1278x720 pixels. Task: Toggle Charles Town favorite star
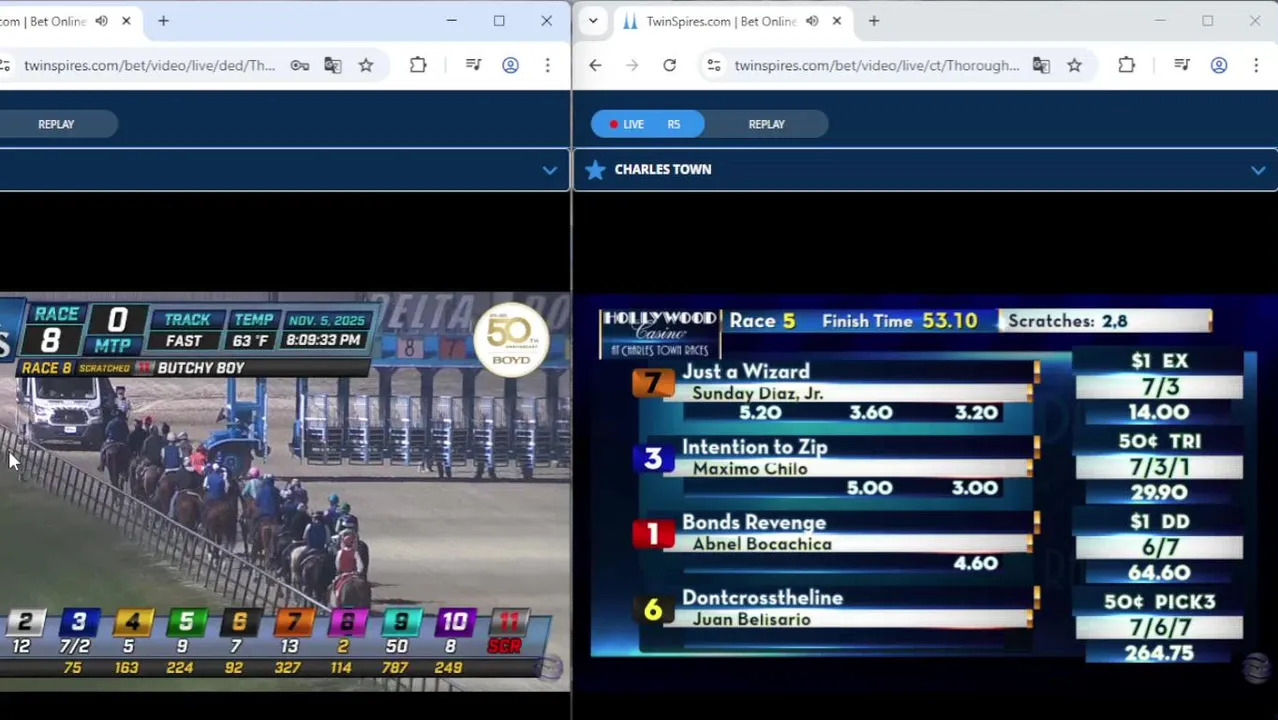point(595,170)
